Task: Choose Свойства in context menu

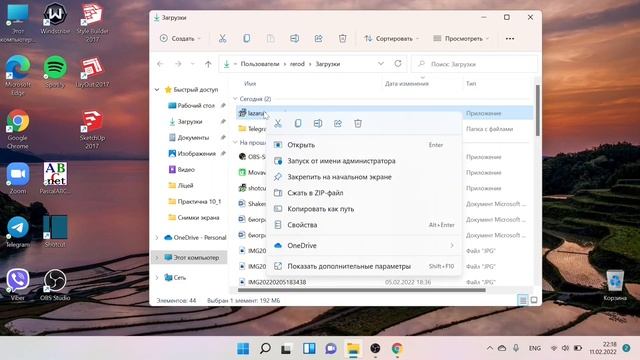Action: [364, 224]
